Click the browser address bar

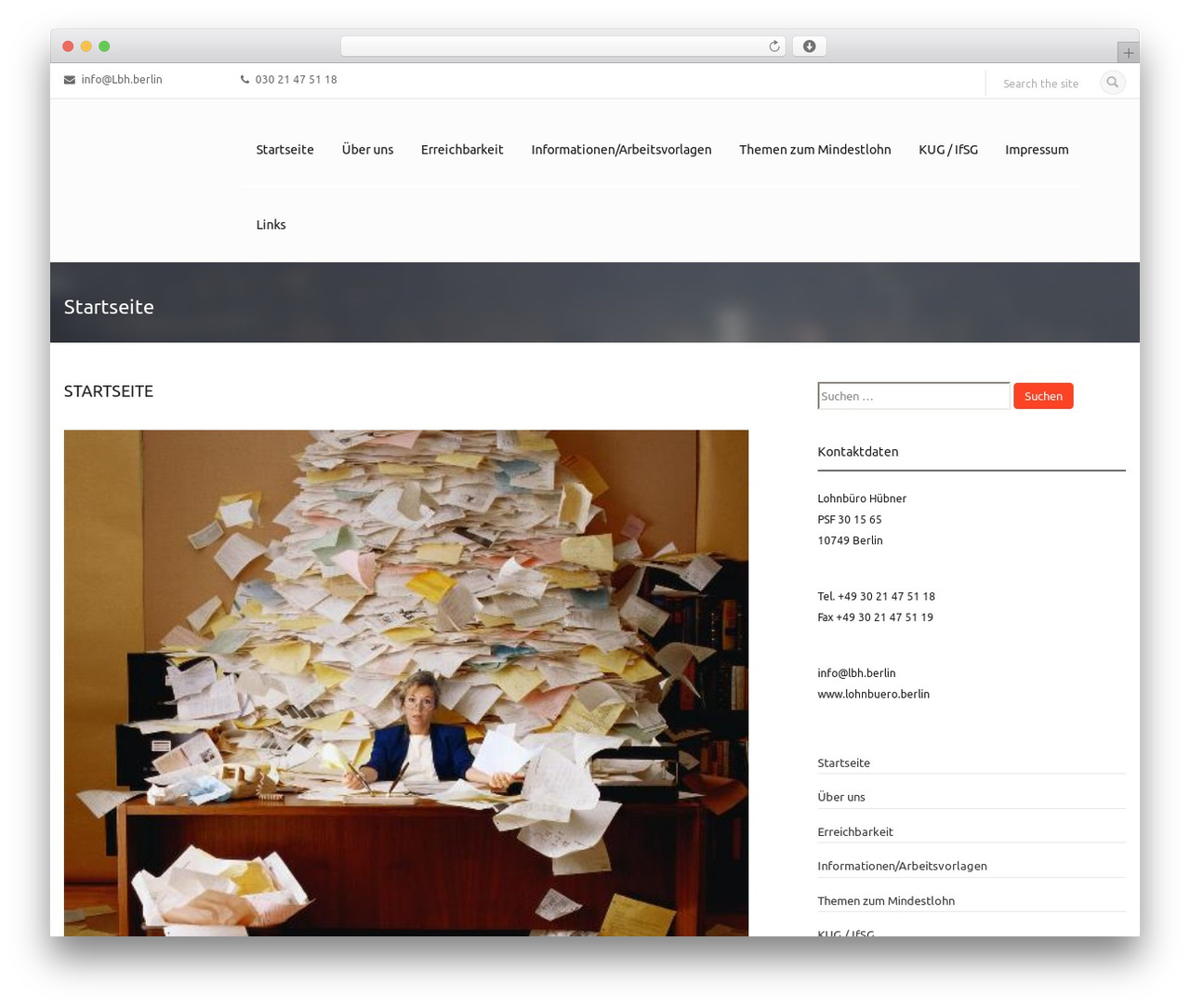click(563, 46)
